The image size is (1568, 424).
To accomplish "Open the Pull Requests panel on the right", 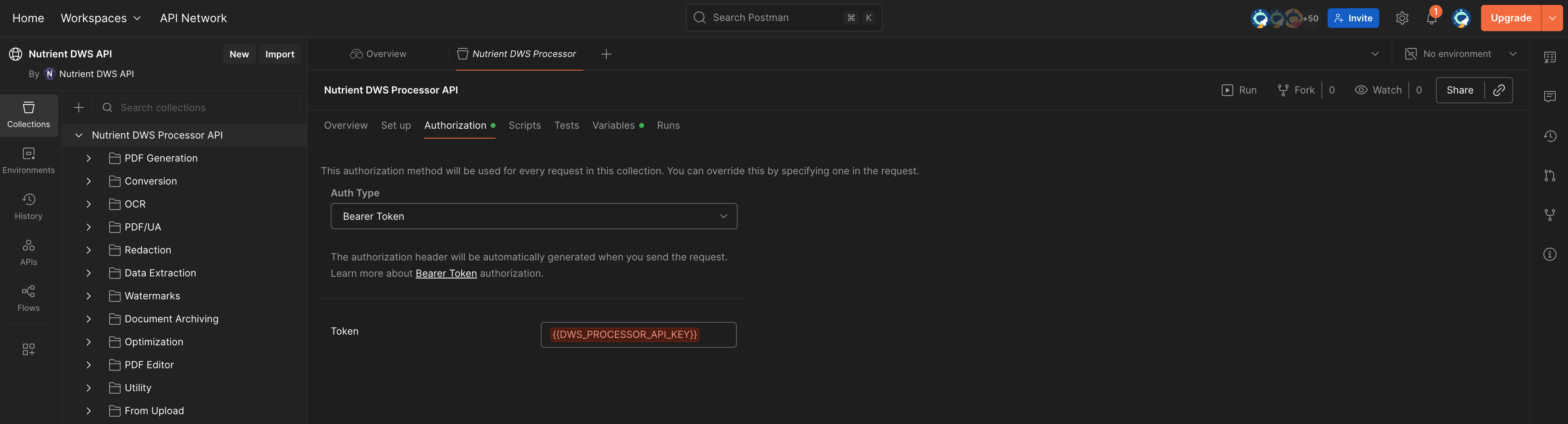I will (x=1550, y=175).
